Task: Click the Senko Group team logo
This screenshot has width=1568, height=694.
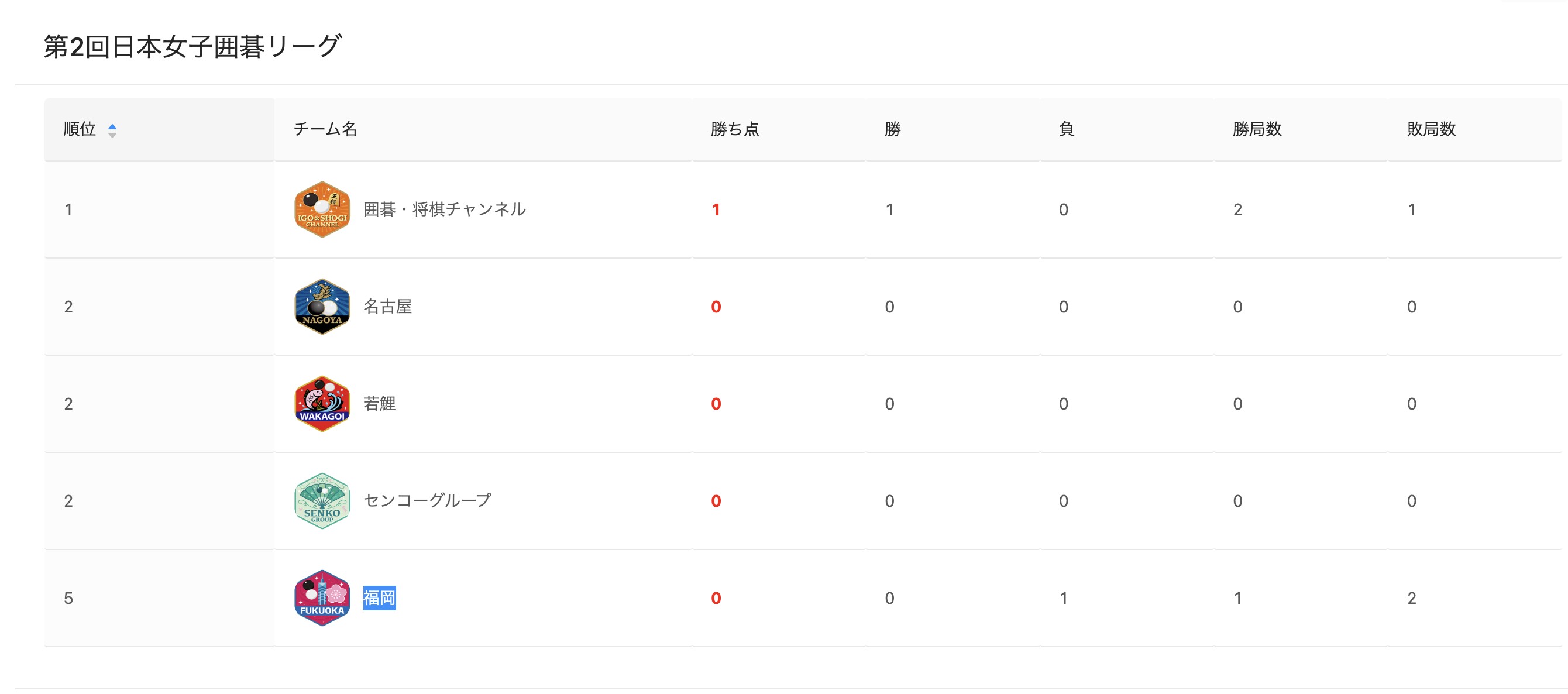Action: (322, 500)
